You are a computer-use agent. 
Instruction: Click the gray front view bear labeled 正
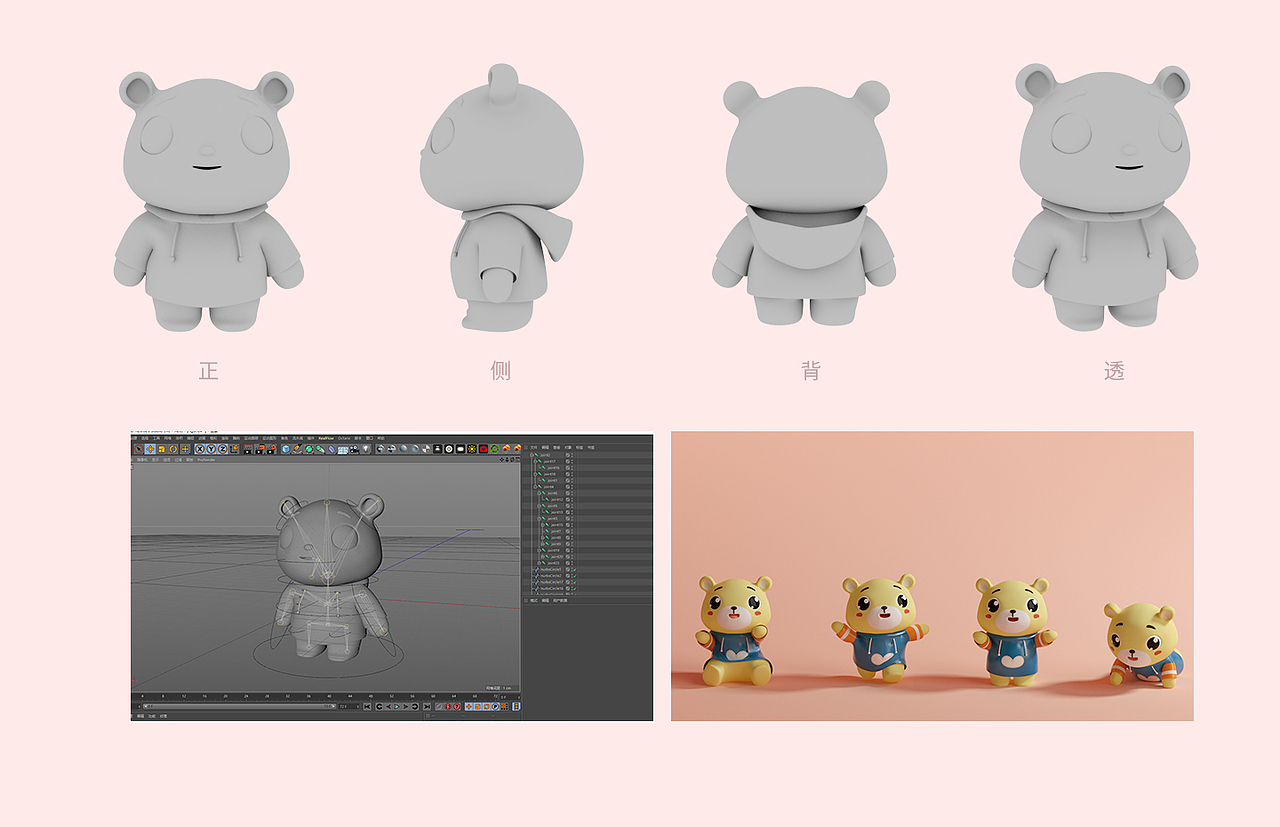tap(209, 200)
